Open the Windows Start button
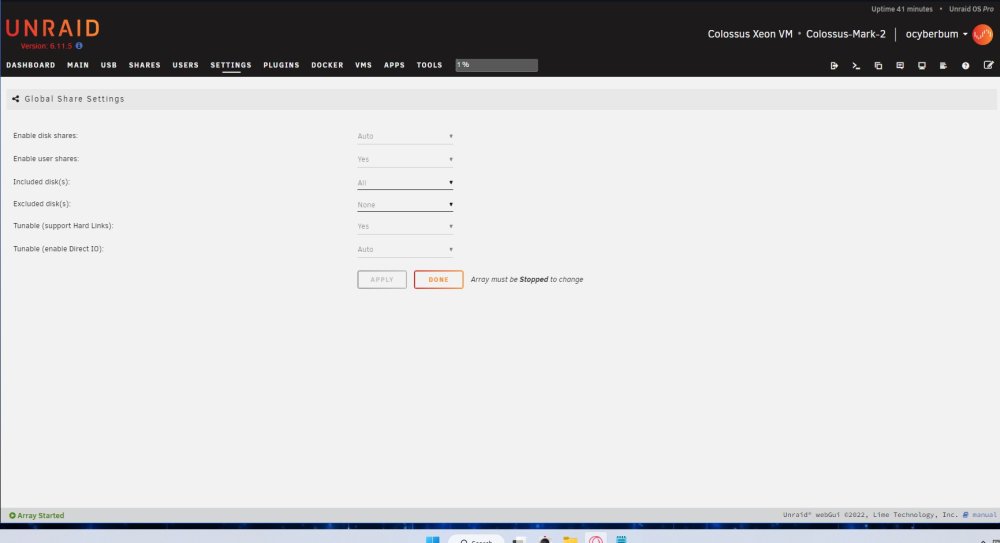The image size is (1000, 543). (x=432, y=540)
